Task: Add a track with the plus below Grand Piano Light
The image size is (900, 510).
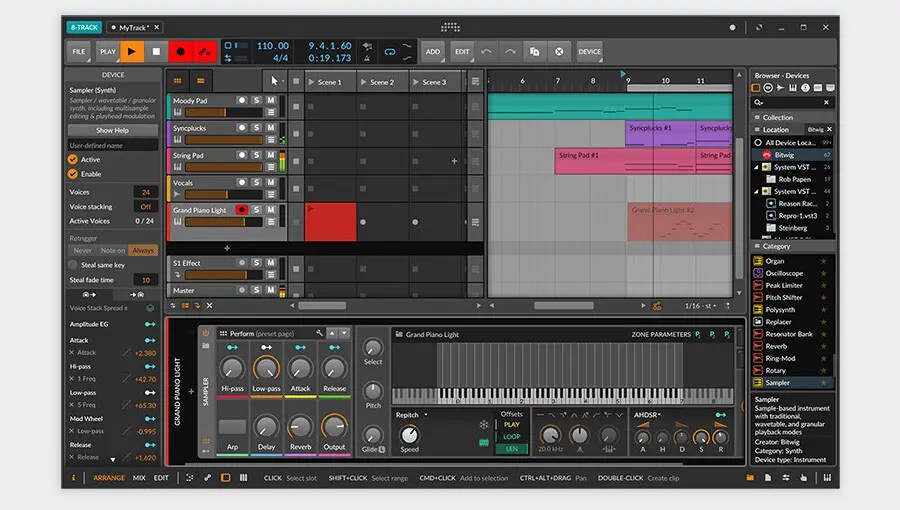Action: click(x=227, y=248)
